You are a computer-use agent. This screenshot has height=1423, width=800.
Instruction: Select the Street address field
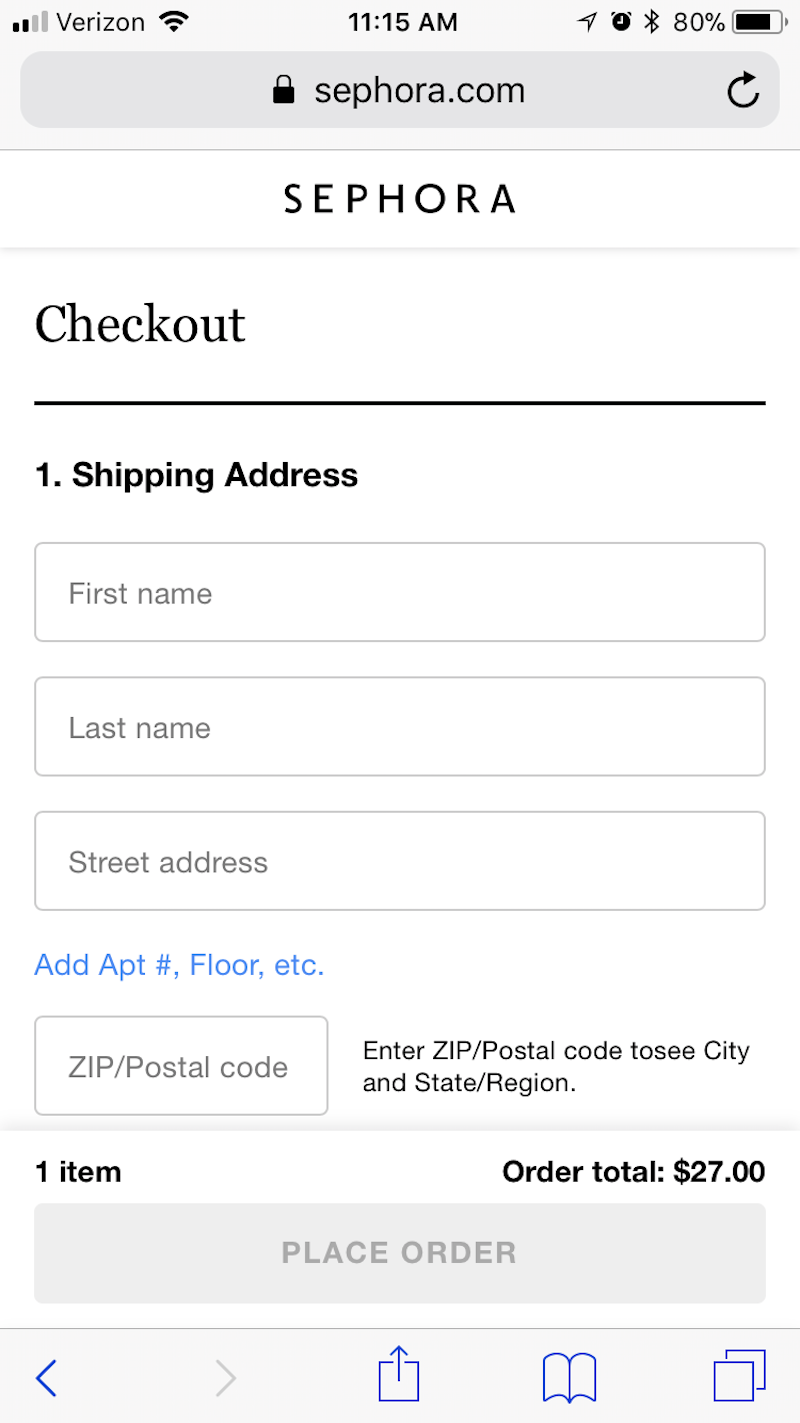pos(400,861)
